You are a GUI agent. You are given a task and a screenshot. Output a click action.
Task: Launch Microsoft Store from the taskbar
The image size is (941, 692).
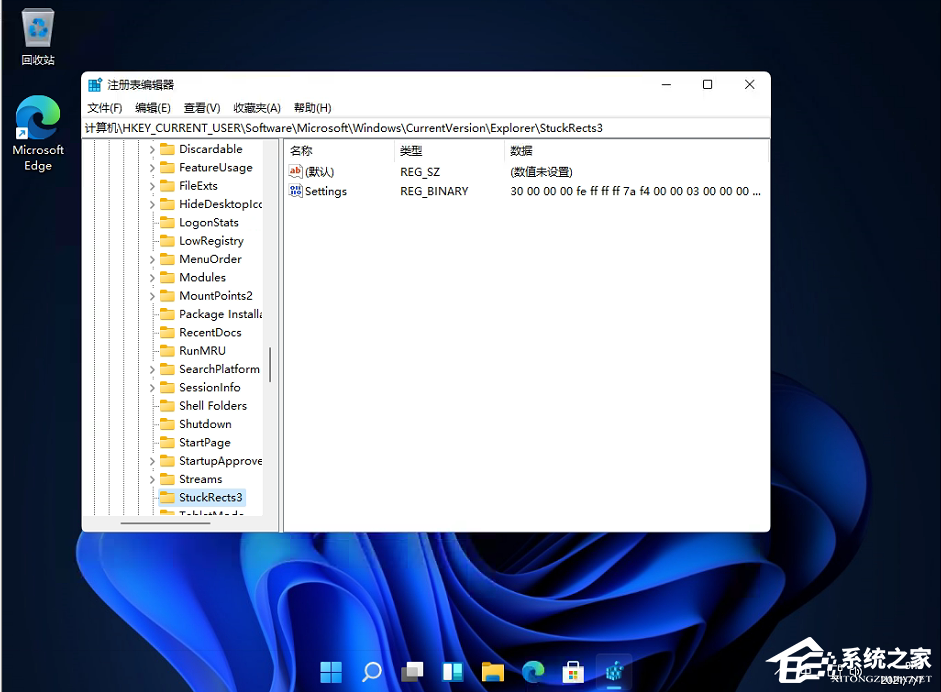point(573,671)
